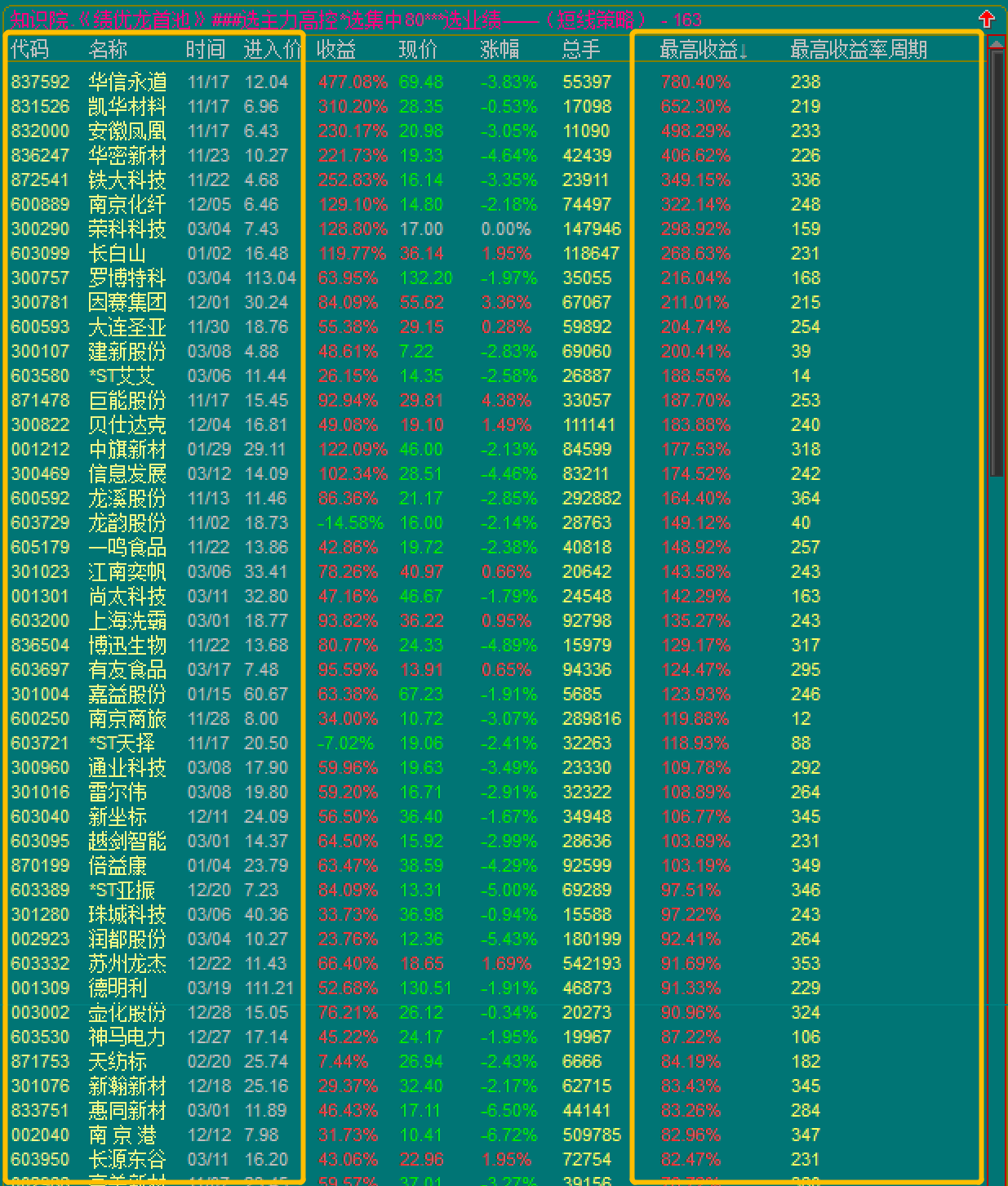Click 神马电力 stock name
Image resolution: width=1008 pixels, height=1186 pixels.
(x=128, y=1037)
